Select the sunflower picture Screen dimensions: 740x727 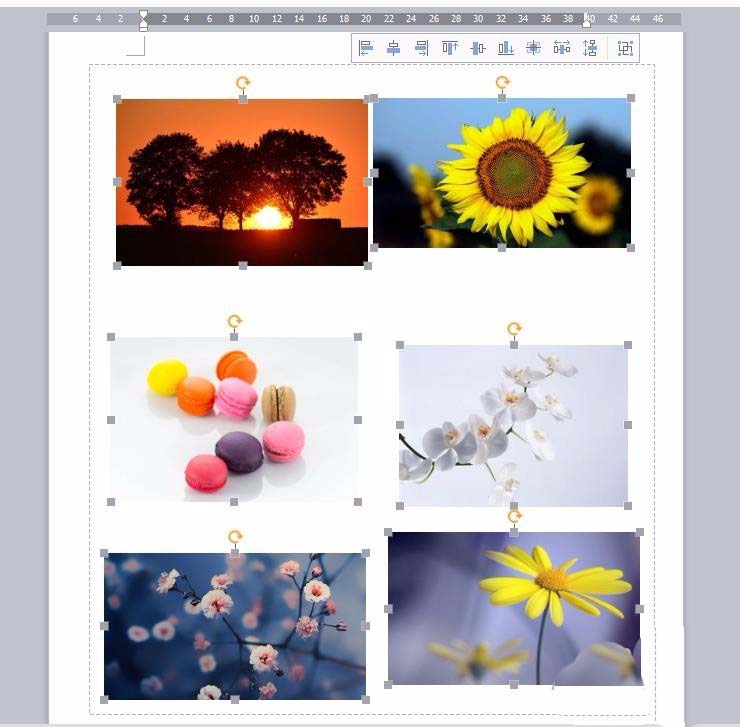(x=502, y=173)
